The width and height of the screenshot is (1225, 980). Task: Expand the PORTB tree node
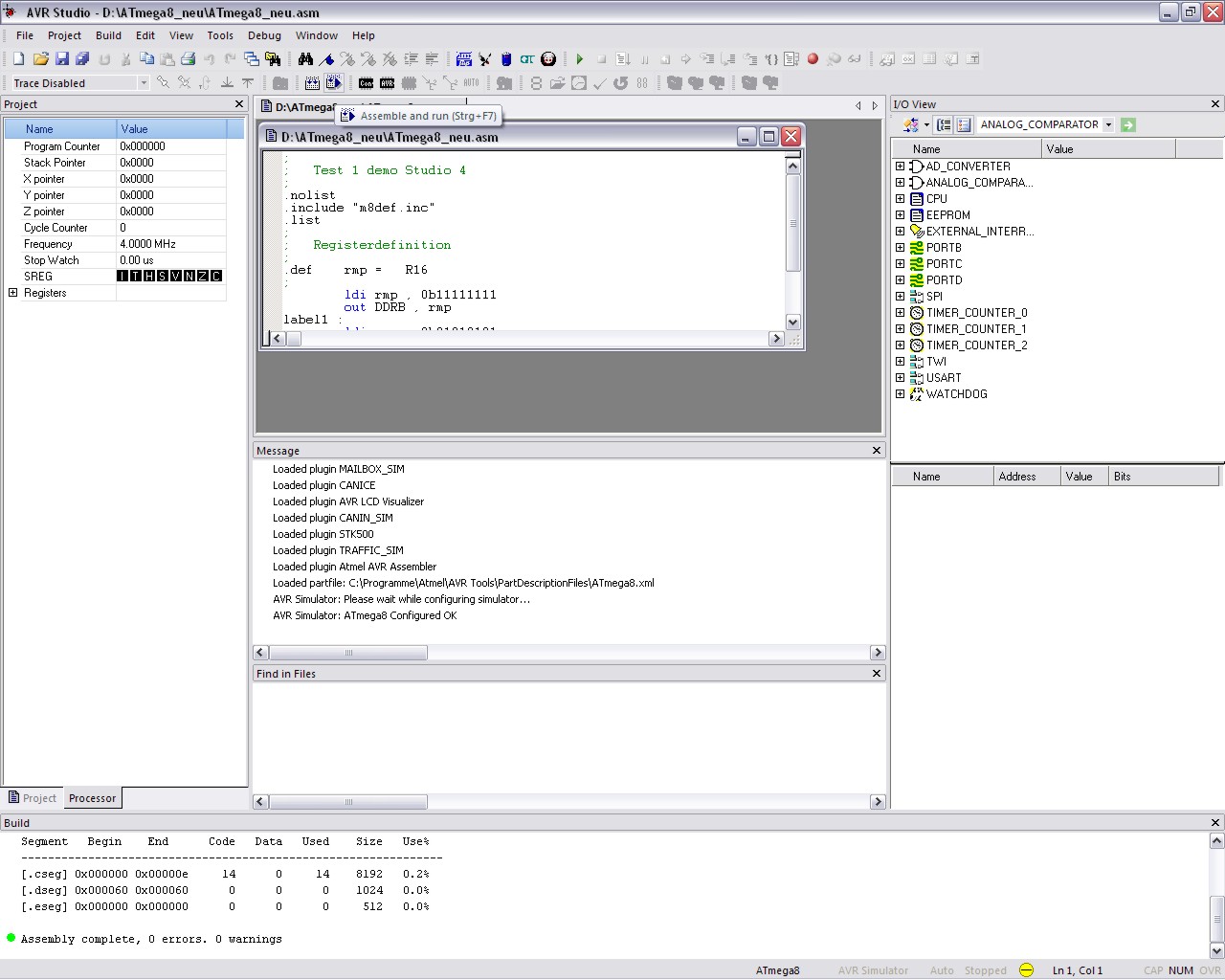pos(900,248)
